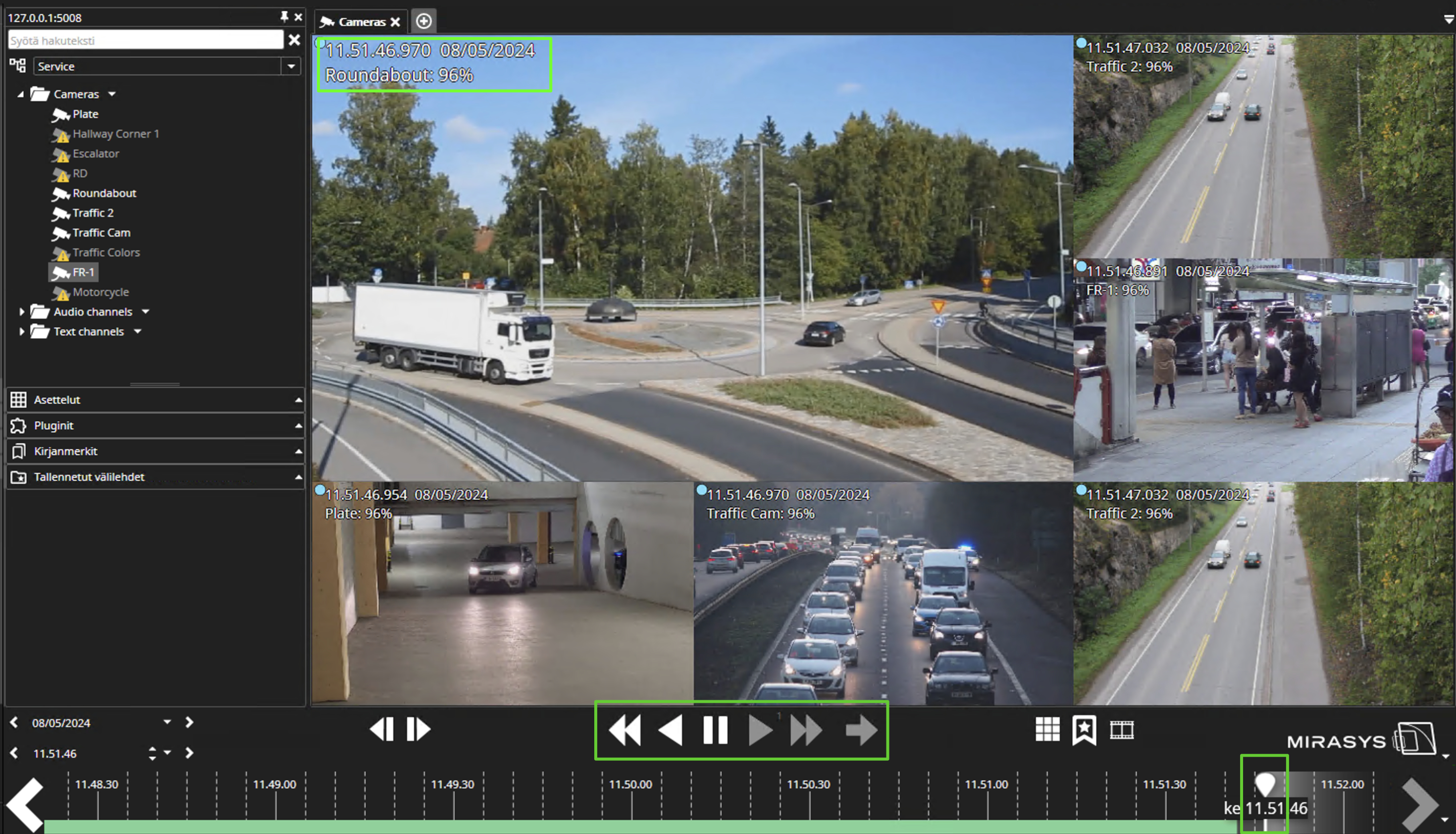The height and width of the screenshot is (834, 1456).
Task: Click the reverse play button
Action: [670, 730]
